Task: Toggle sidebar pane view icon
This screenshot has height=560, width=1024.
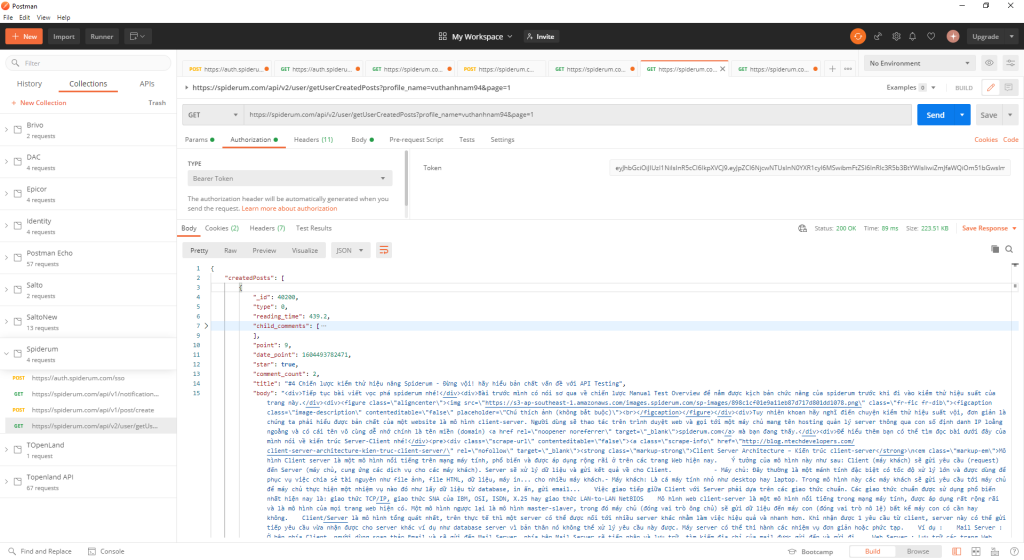Action: (956, 552)
